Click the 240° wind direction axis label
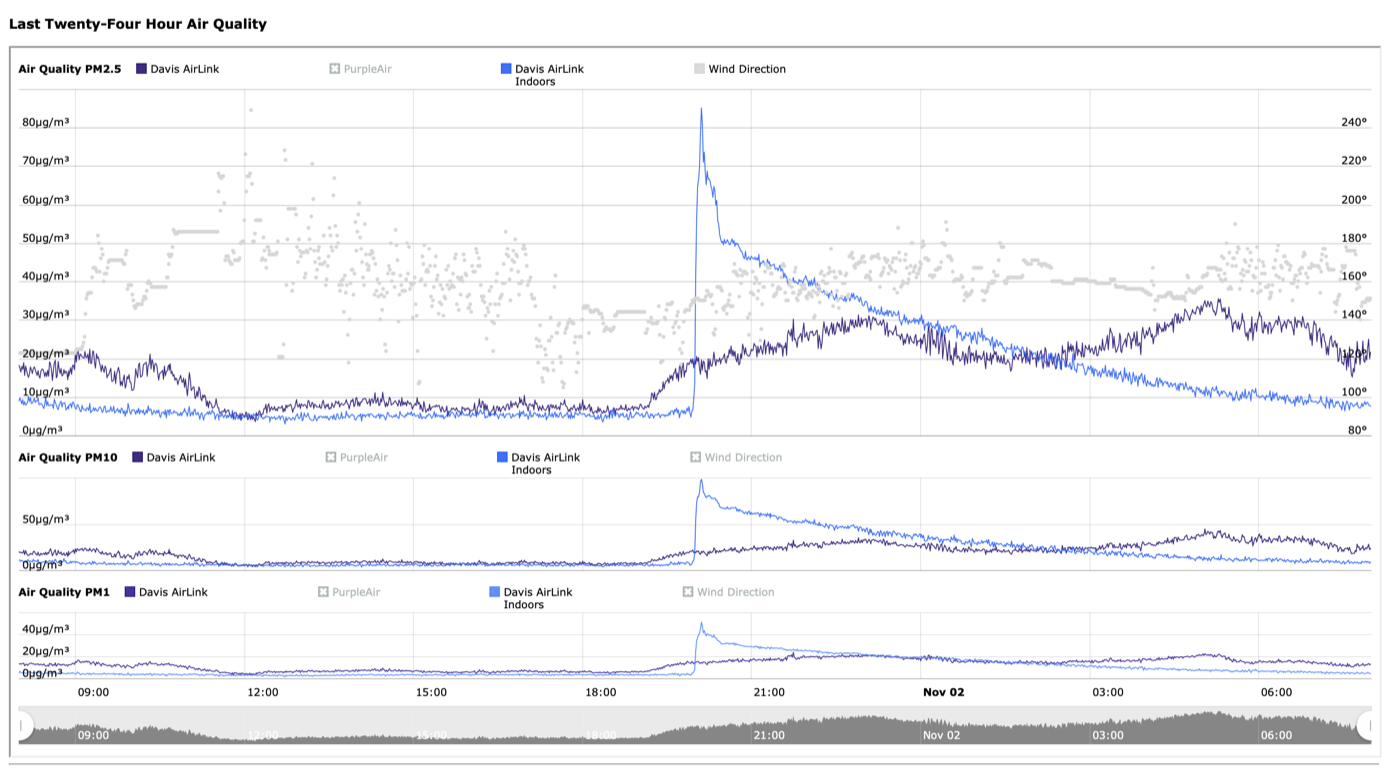The height and width of the screenshot is (775, 1400). tap(1354, 122)
